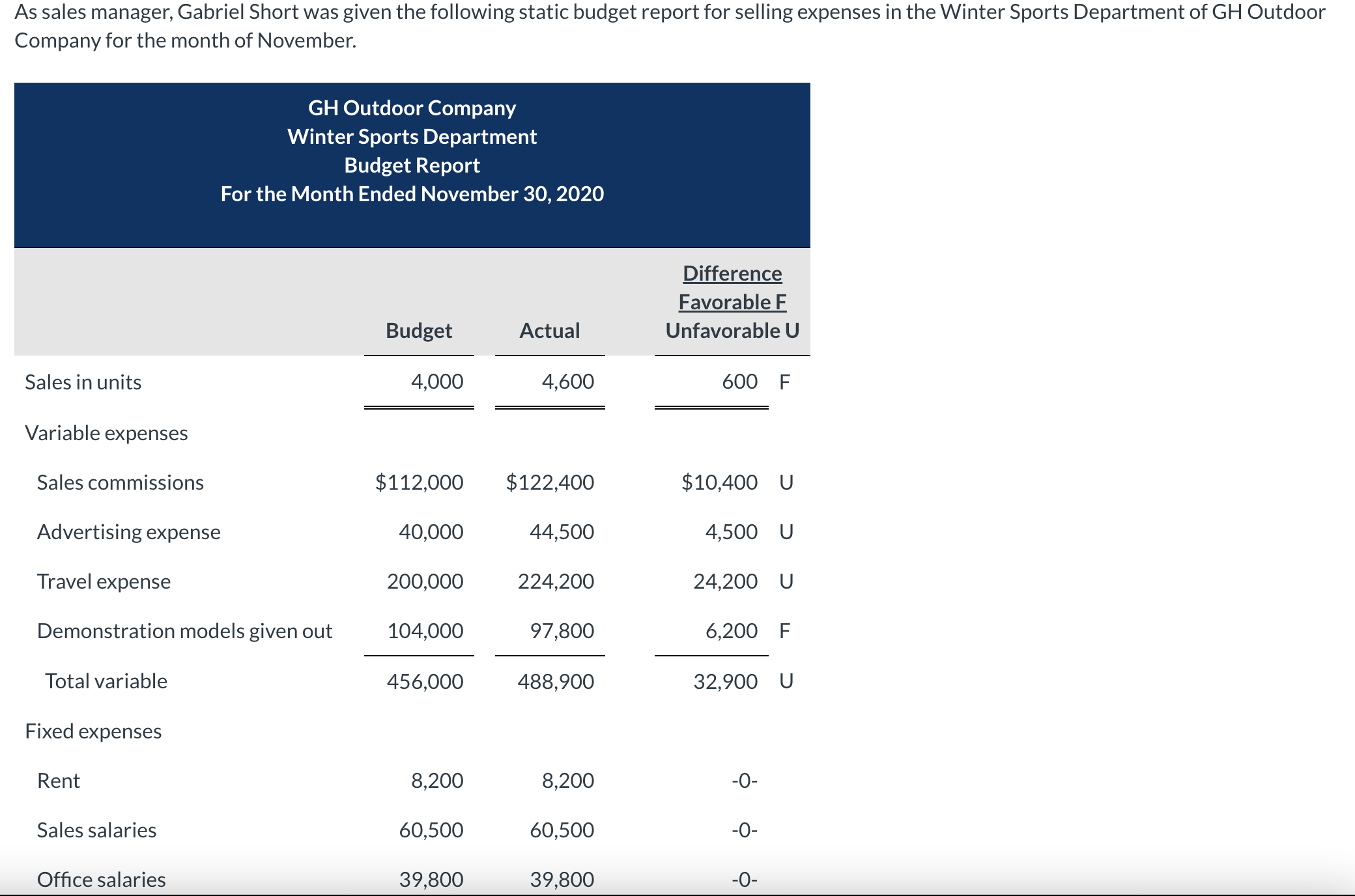This screenshot has height=896, width=1355.
Task: Click the Variable expenses section heading
Action: point(107,433)
